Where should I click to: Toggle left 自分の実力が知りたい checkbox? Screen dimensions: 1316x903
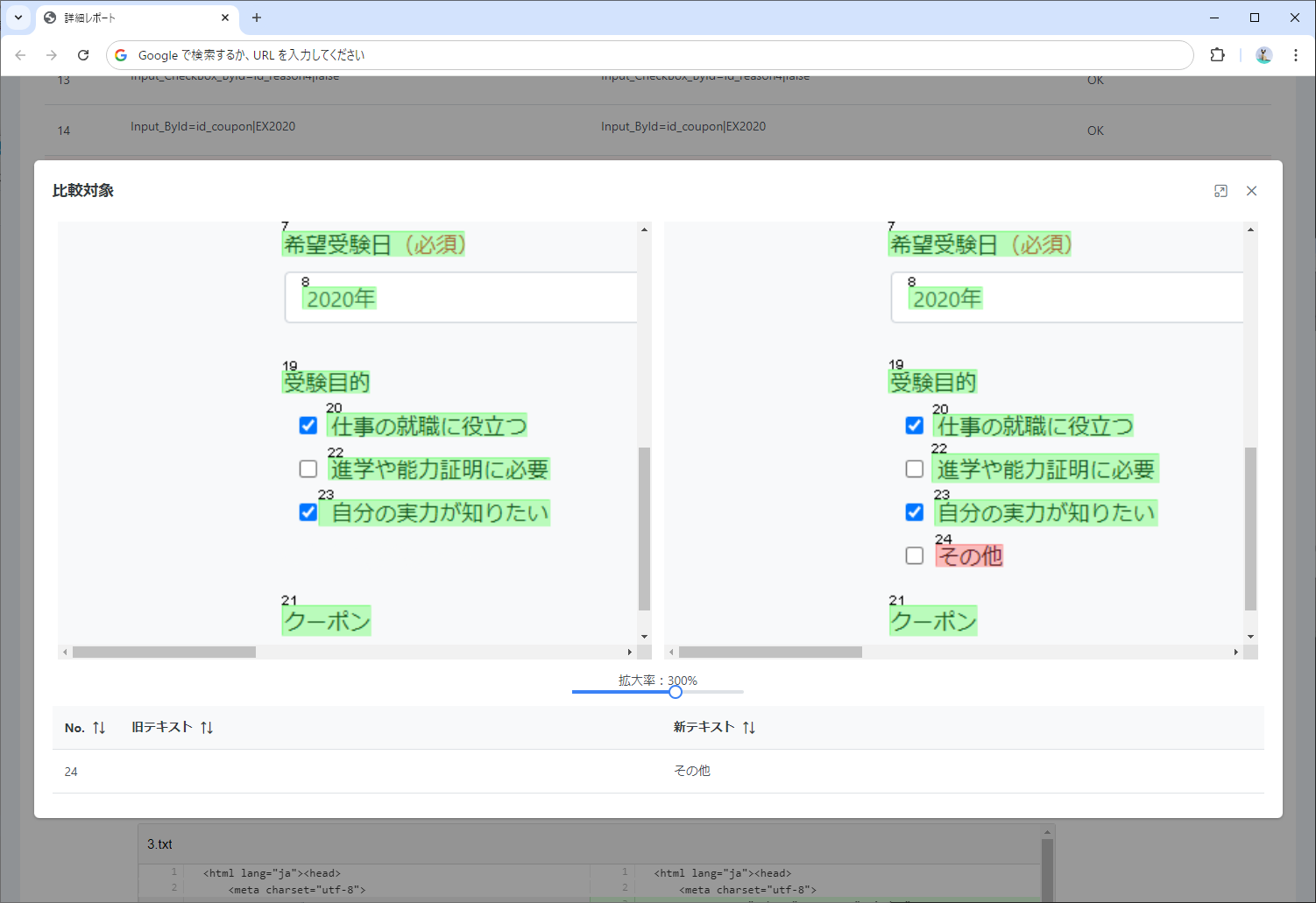pos(308,512)
